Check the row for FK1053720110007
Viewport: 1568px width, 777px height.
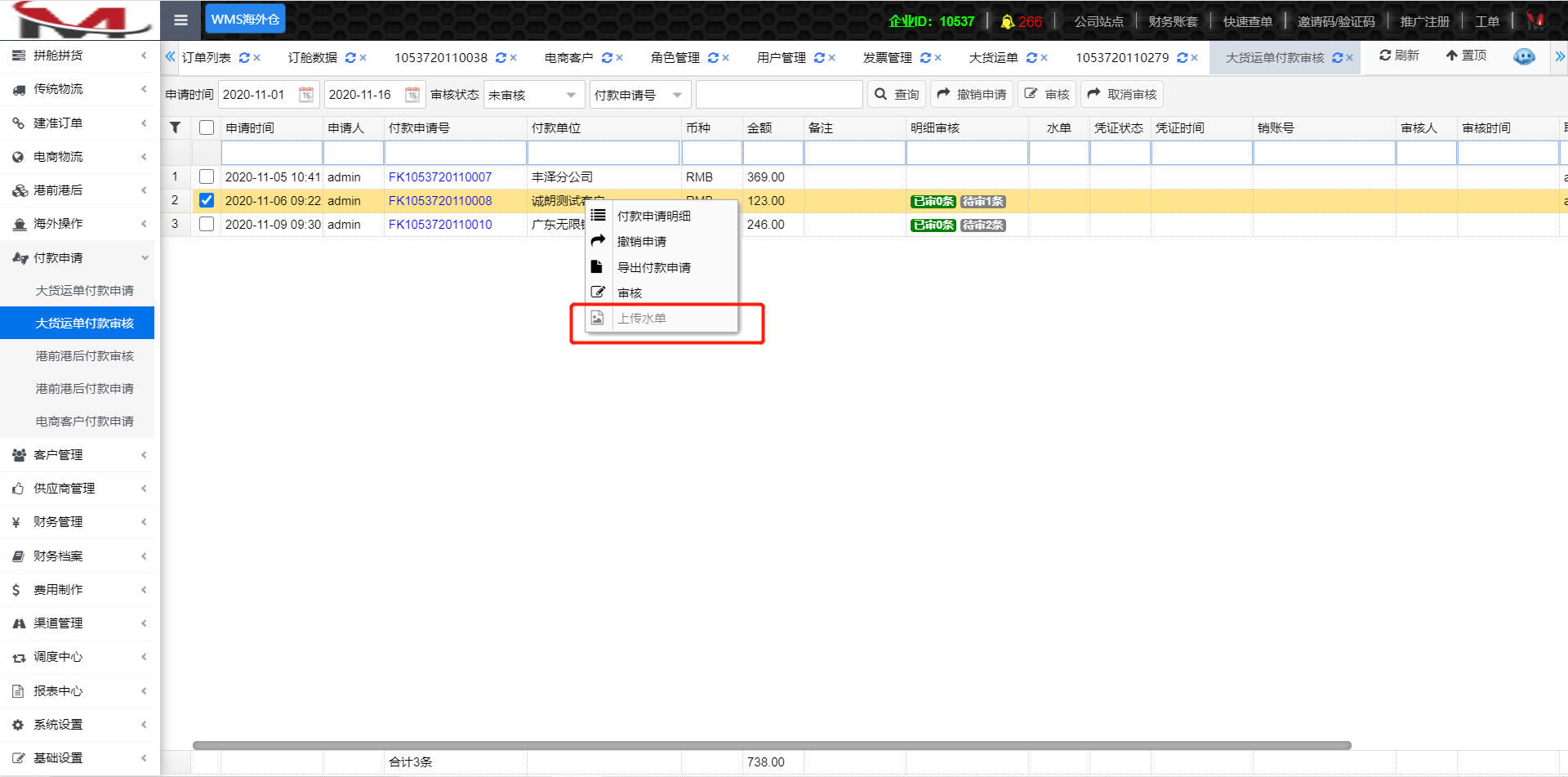coord(207,176)
